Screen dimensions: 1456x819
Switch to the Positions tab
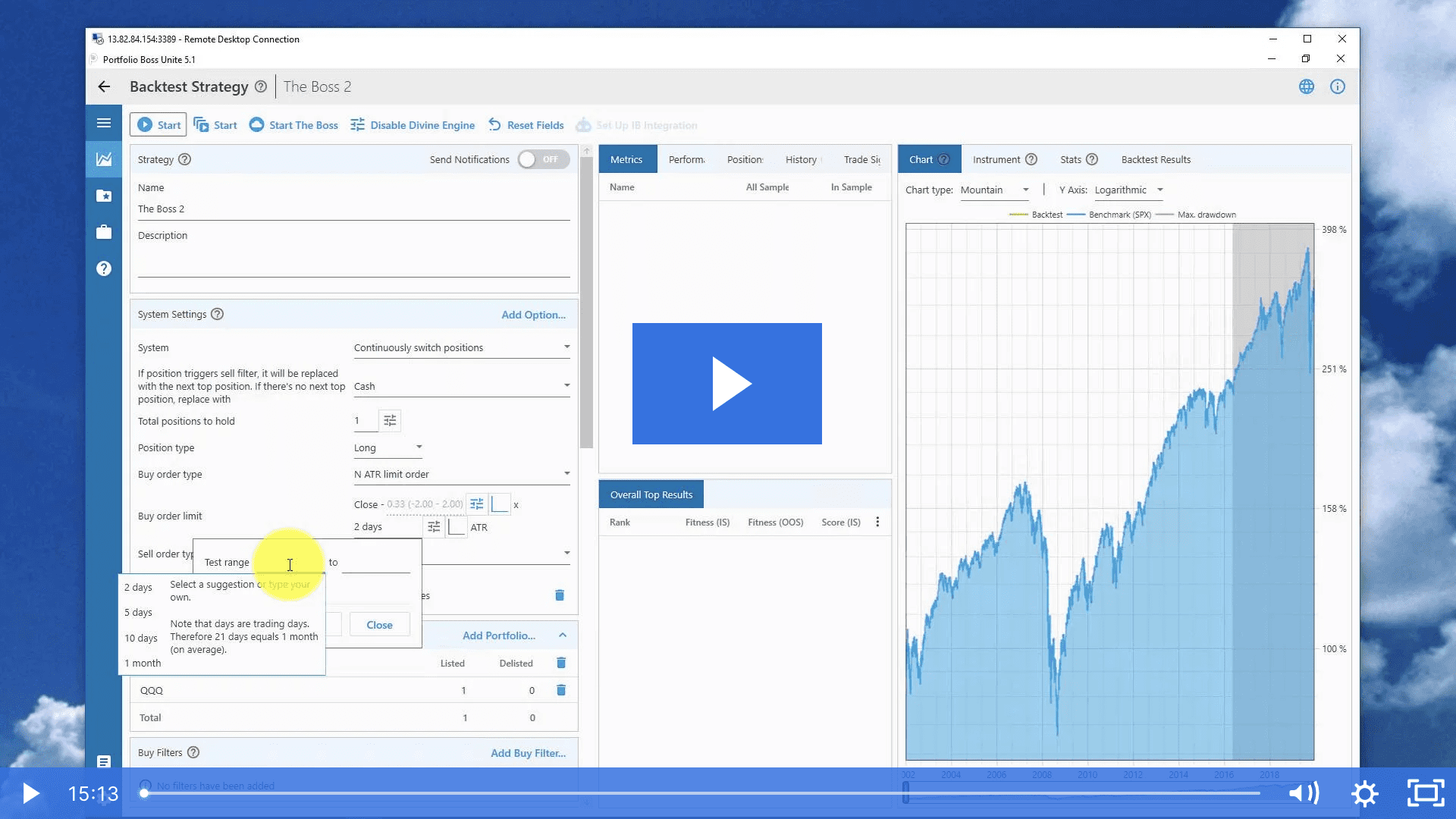745,159
